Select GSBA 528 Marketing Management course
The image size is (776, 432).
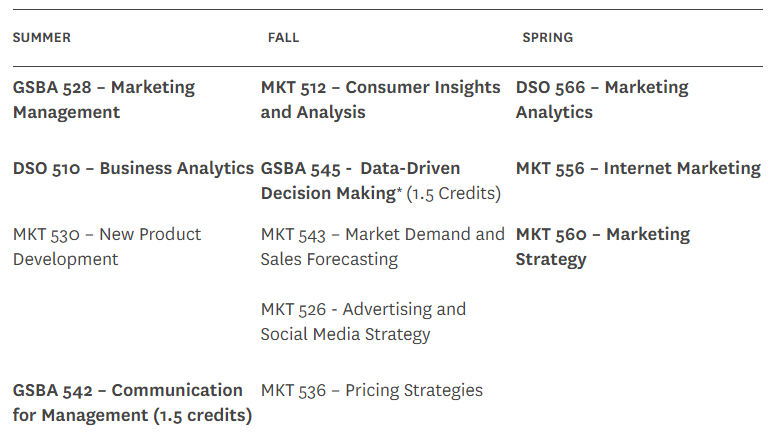pyautogui.click(x=104, y=99)
